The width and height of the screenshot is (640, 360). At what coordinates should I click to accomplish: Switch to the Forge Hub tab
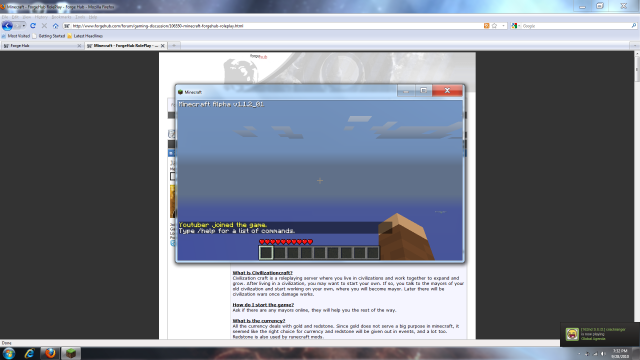[42, 46]
